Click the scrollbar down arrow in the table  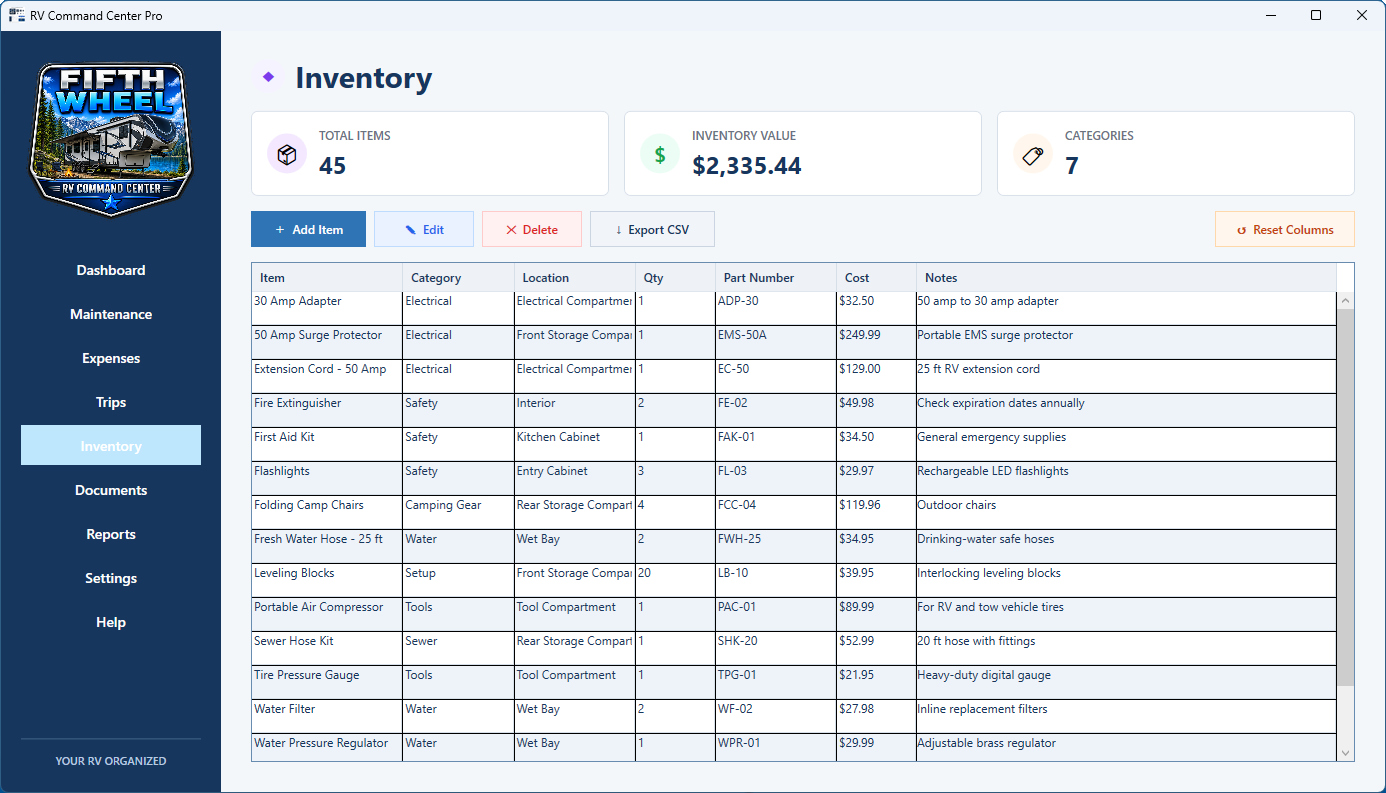point(1345,753)
